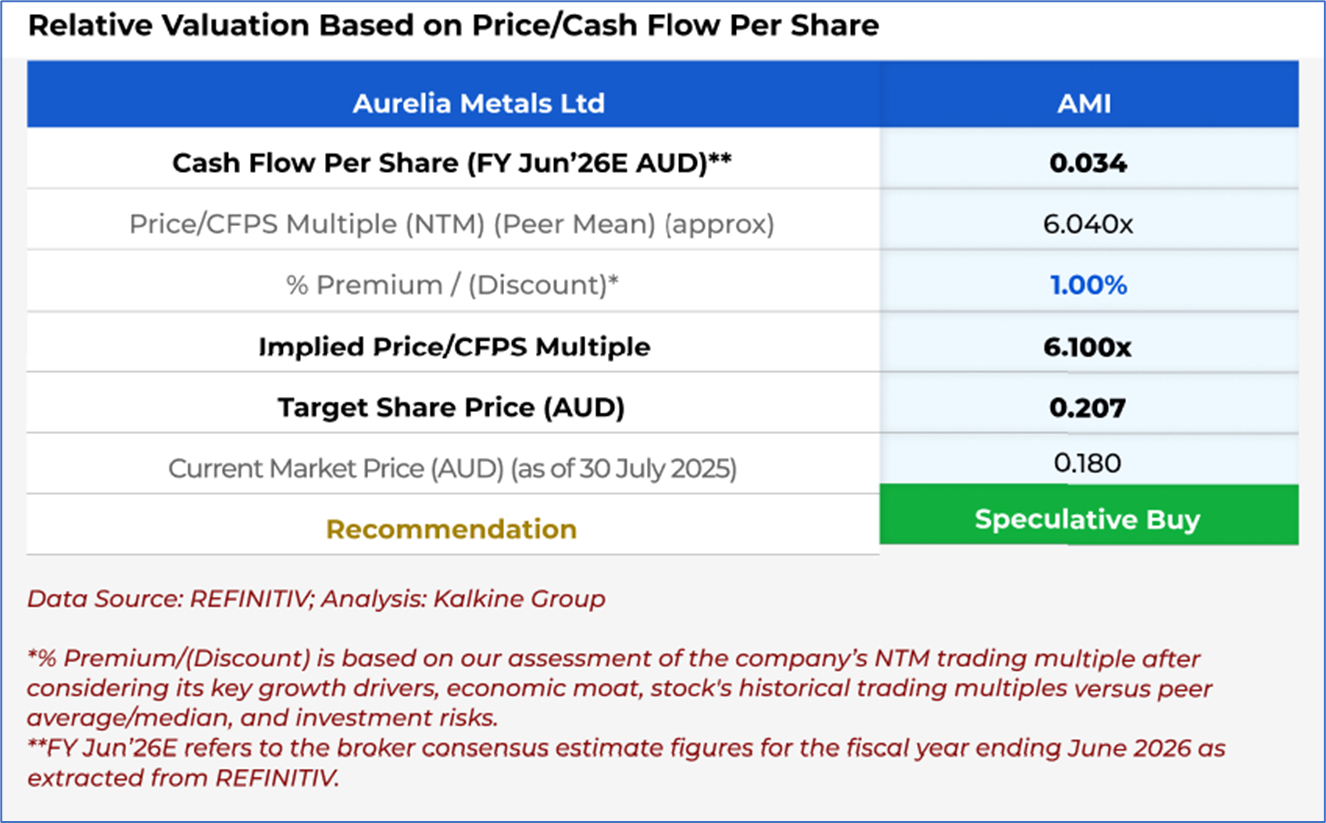Click the blue 1.00% premium value
The width and height of the screenshot is (1326, 823).
tap(1088, 285)
